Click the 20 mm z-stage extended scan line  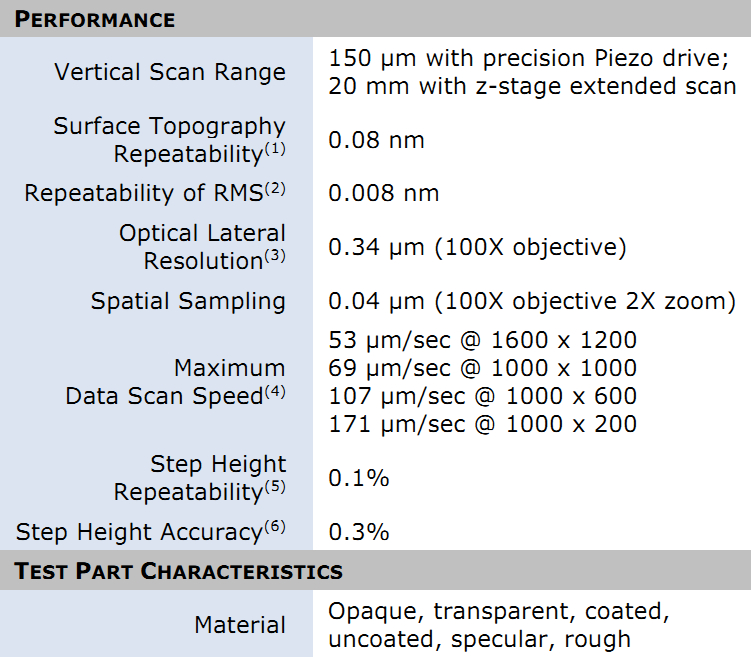click(532, 86)
